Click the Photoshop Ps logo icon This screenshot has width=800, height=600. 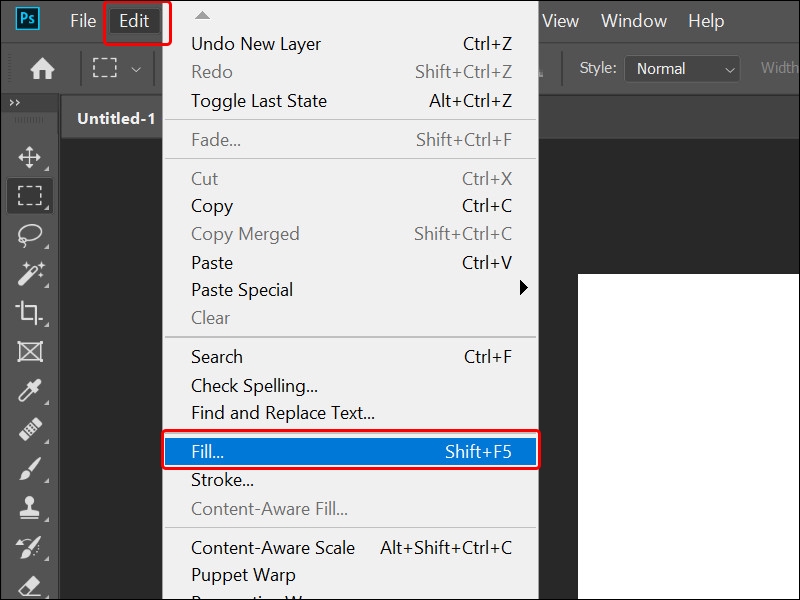pos(28,19)
